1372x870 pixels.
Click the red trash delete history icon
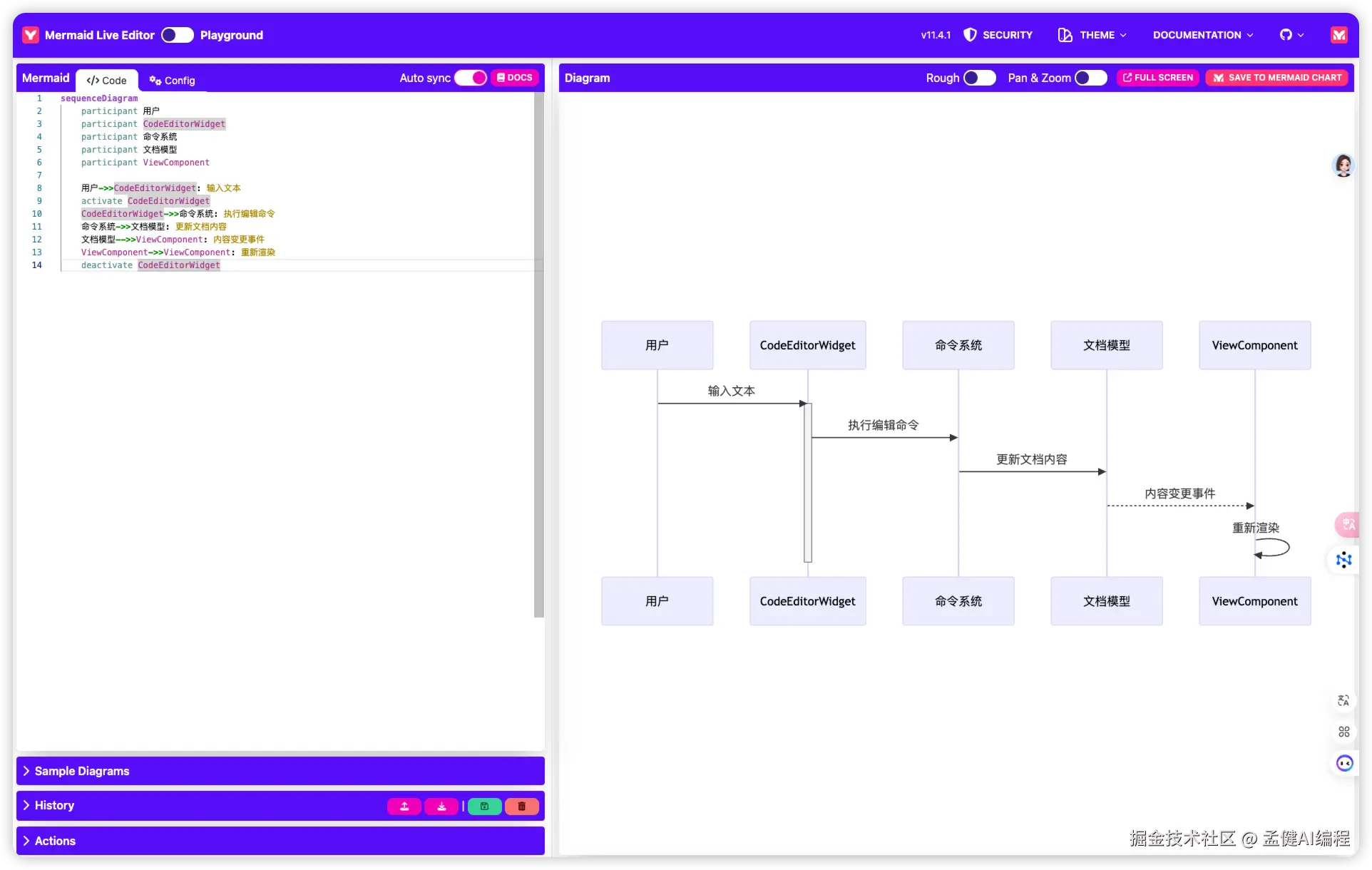tap(522, 806)
